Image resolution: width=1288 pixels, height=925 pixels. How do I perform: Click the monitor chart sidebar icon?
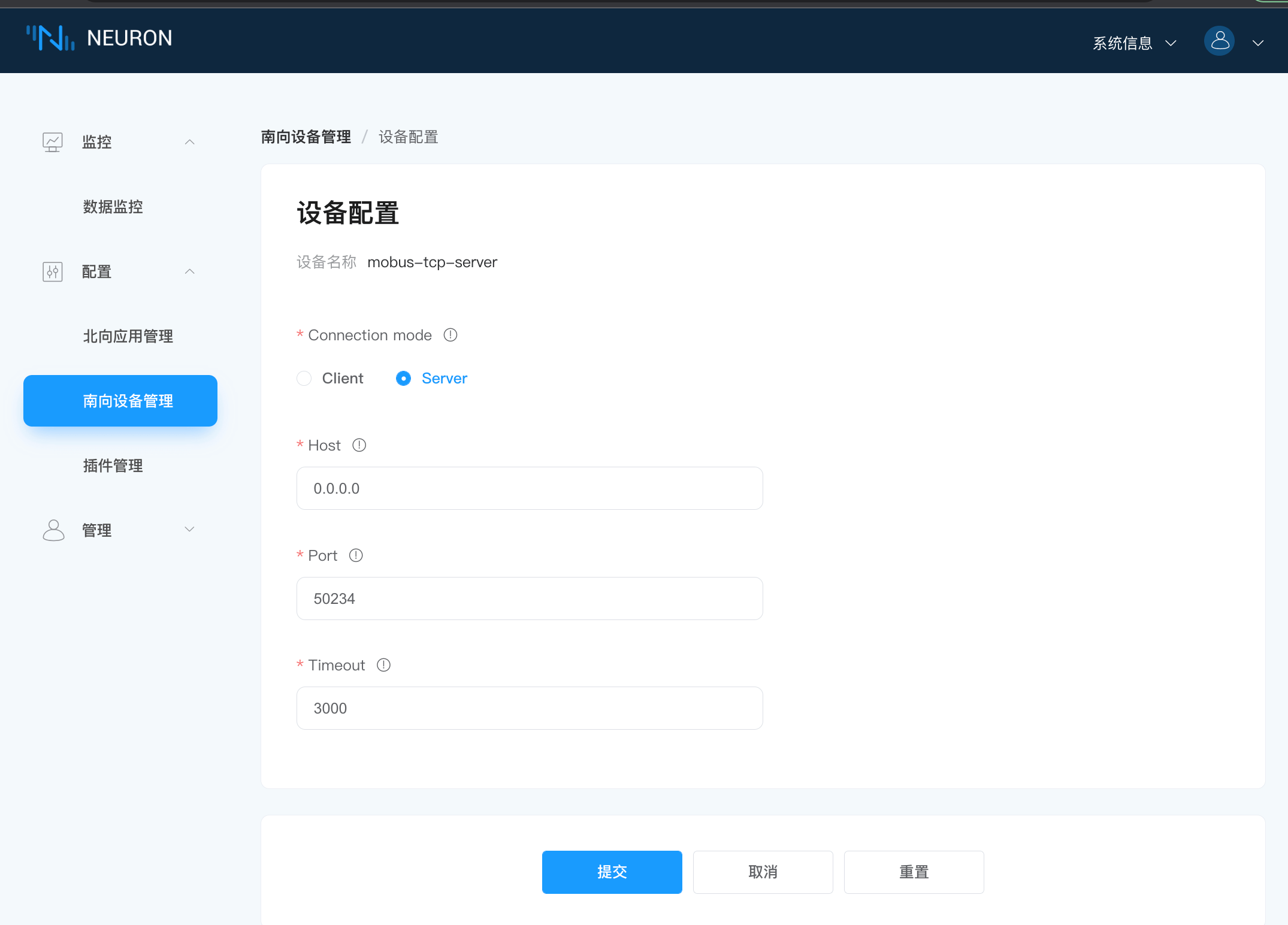(x=53, y=142)
